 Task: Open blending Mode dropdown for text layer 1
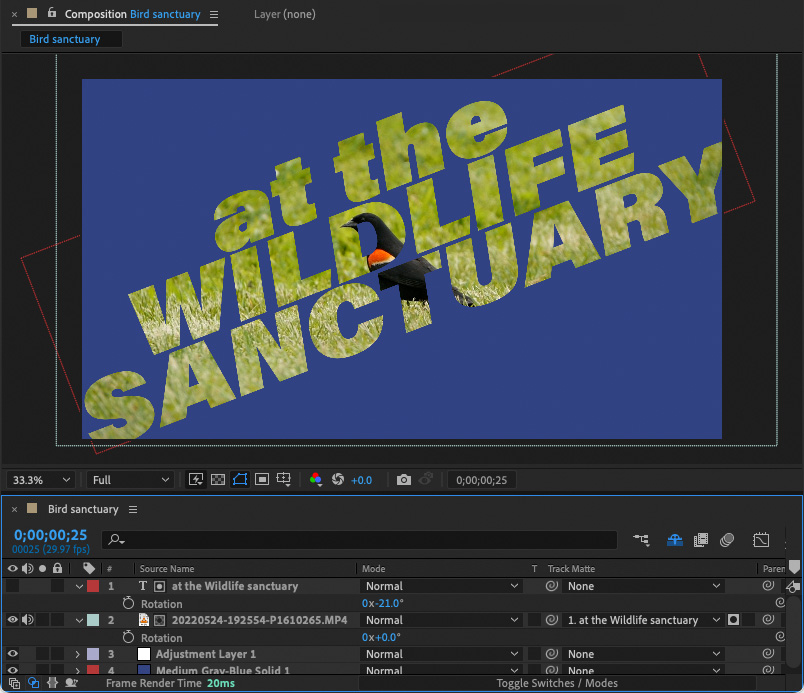click(x=441, y=586)
